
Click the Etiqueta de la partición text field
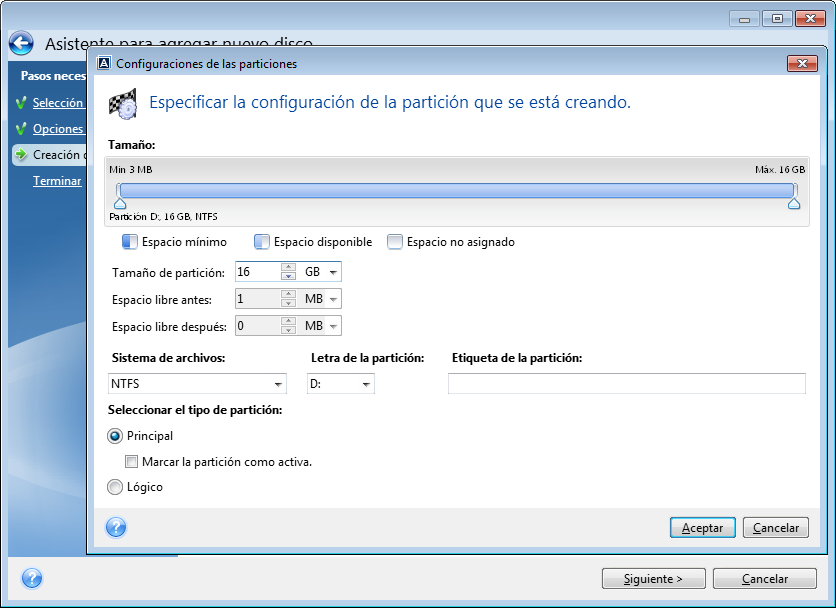[x=626, y=383]
